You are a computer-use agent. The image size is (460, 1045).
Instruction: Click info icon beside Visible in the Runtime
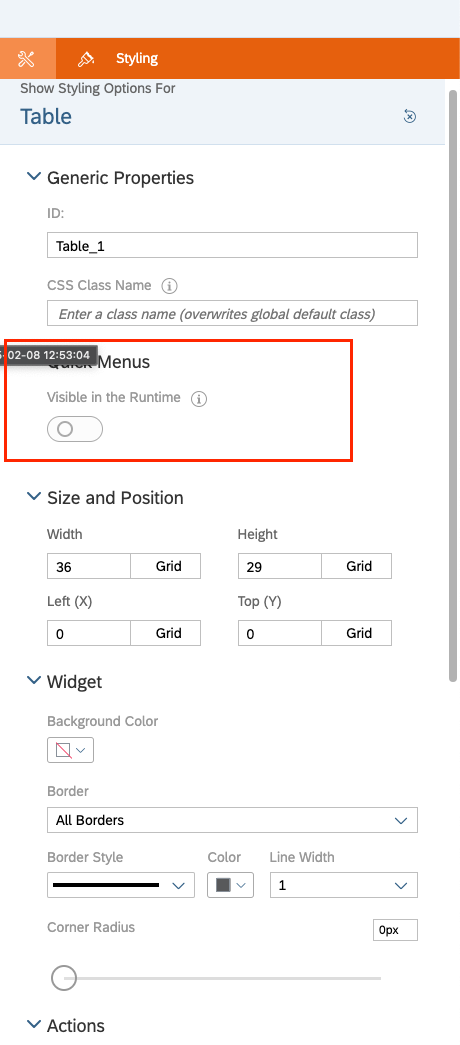tap(199, 399)
